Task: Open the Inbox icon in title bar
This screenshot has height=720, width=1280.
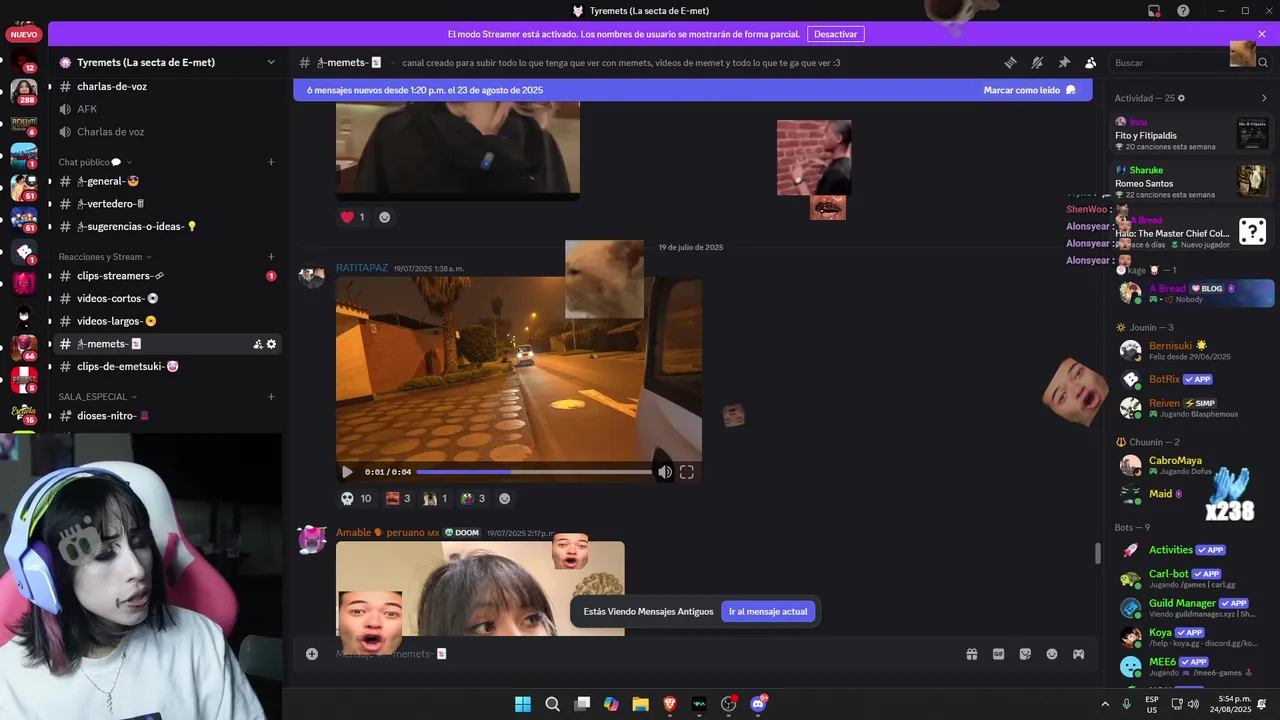Action: (x=1154, y=11)
